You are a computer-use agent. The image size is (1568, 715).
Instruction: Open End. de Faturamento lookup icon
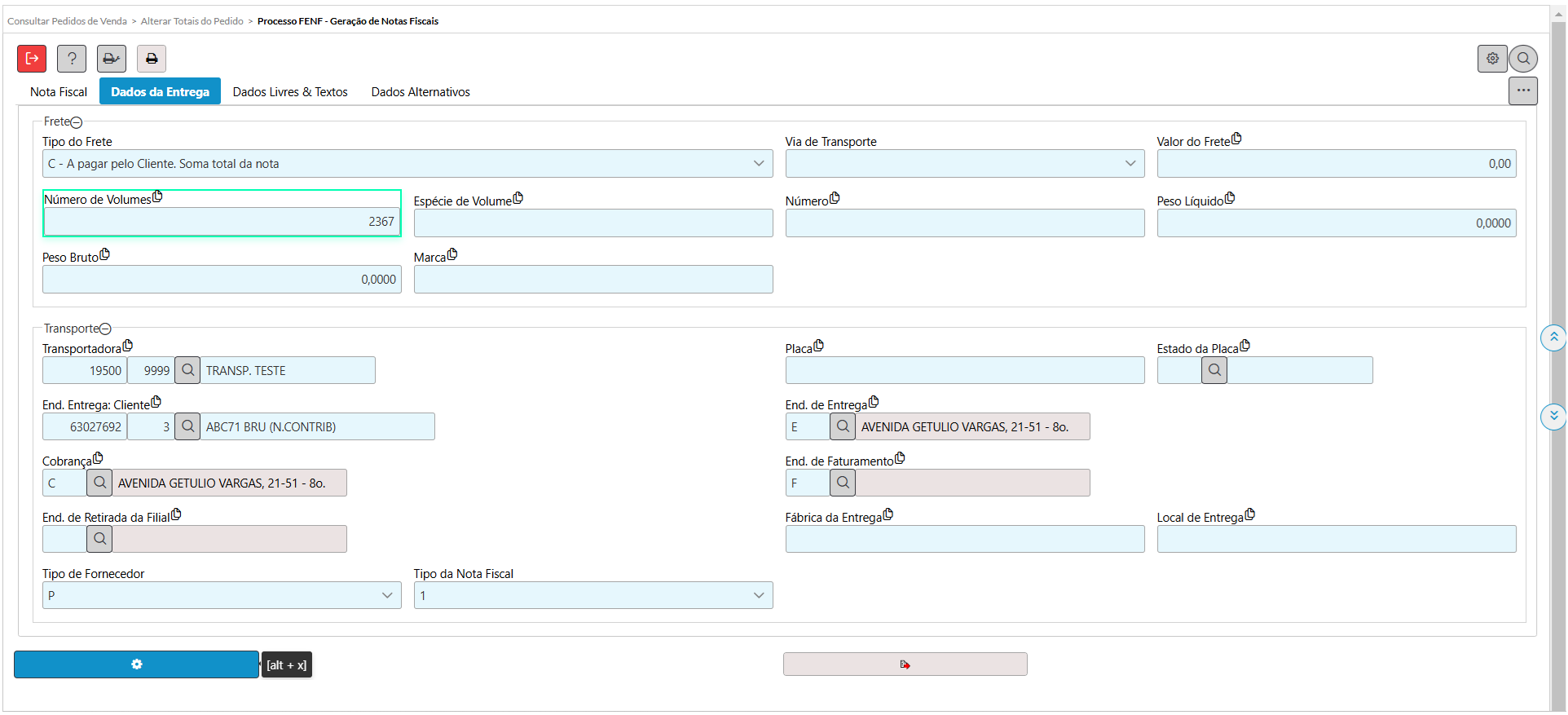click(x=843, y=483)
